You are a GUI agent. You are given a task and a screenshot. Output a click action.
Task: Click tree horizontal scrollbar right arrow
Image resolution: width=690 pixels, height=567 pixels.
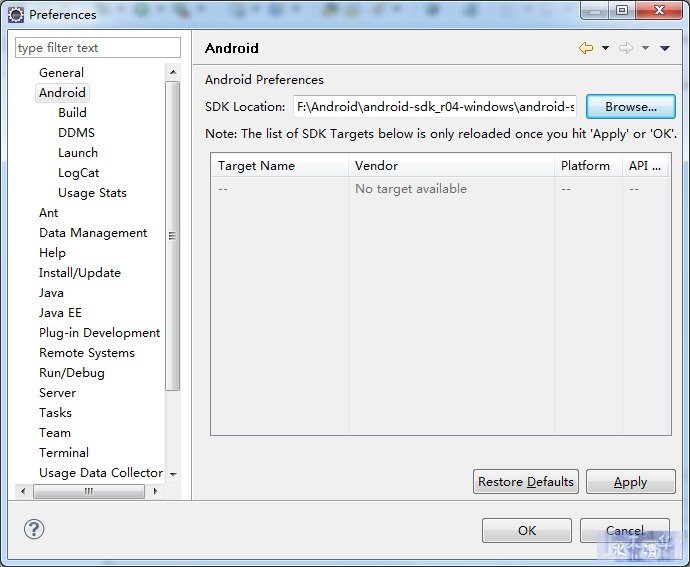[155, 491]
